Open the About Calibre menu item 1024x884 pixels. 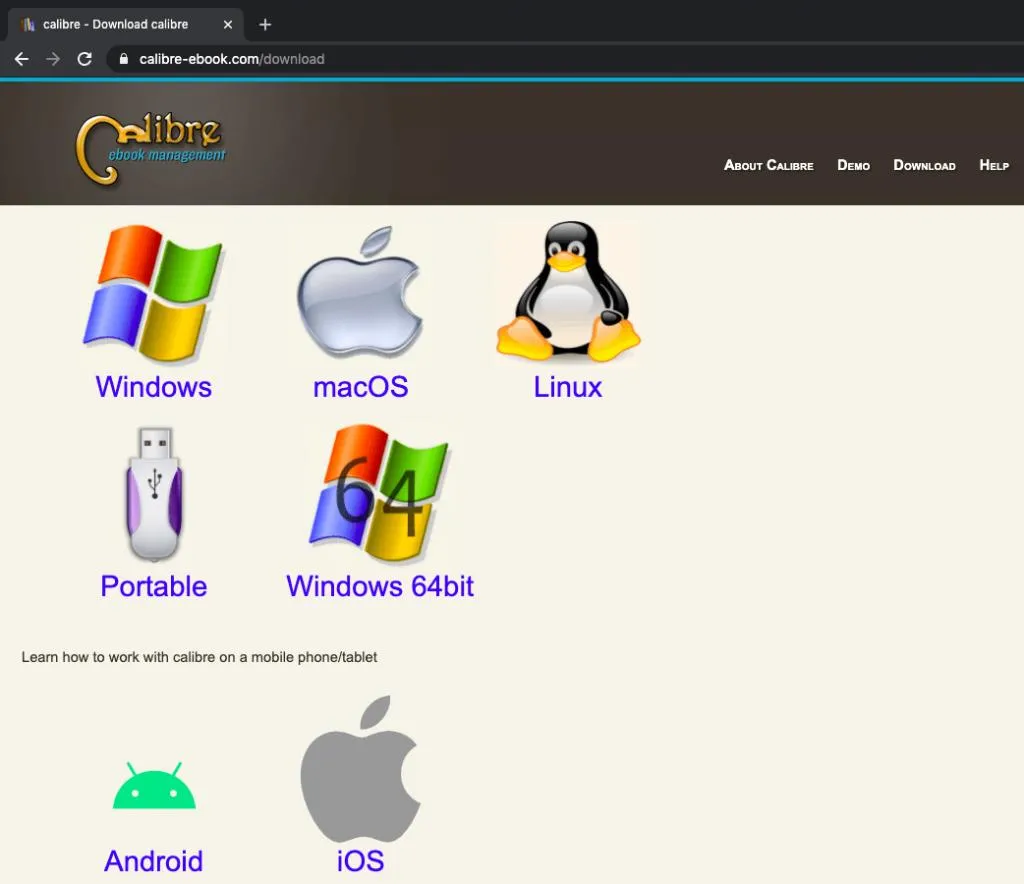(x=768, y=165)
